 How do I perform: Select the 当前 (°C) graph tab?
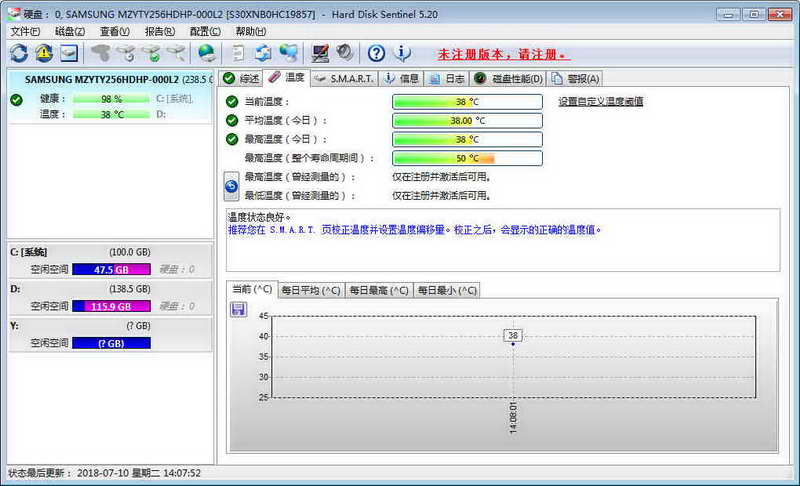click(x=252, y=289)
